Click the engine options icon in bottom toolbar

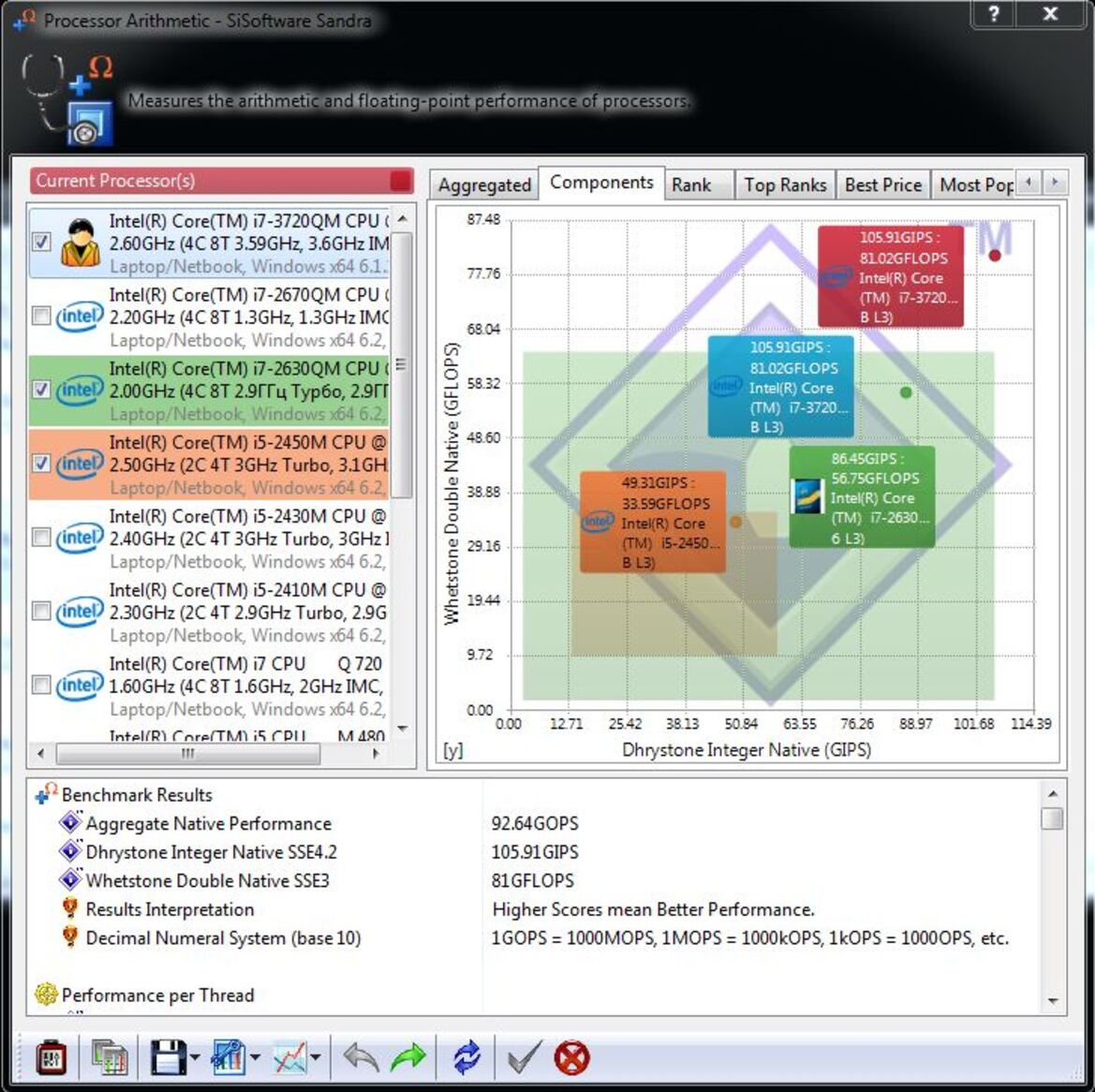51,1057
